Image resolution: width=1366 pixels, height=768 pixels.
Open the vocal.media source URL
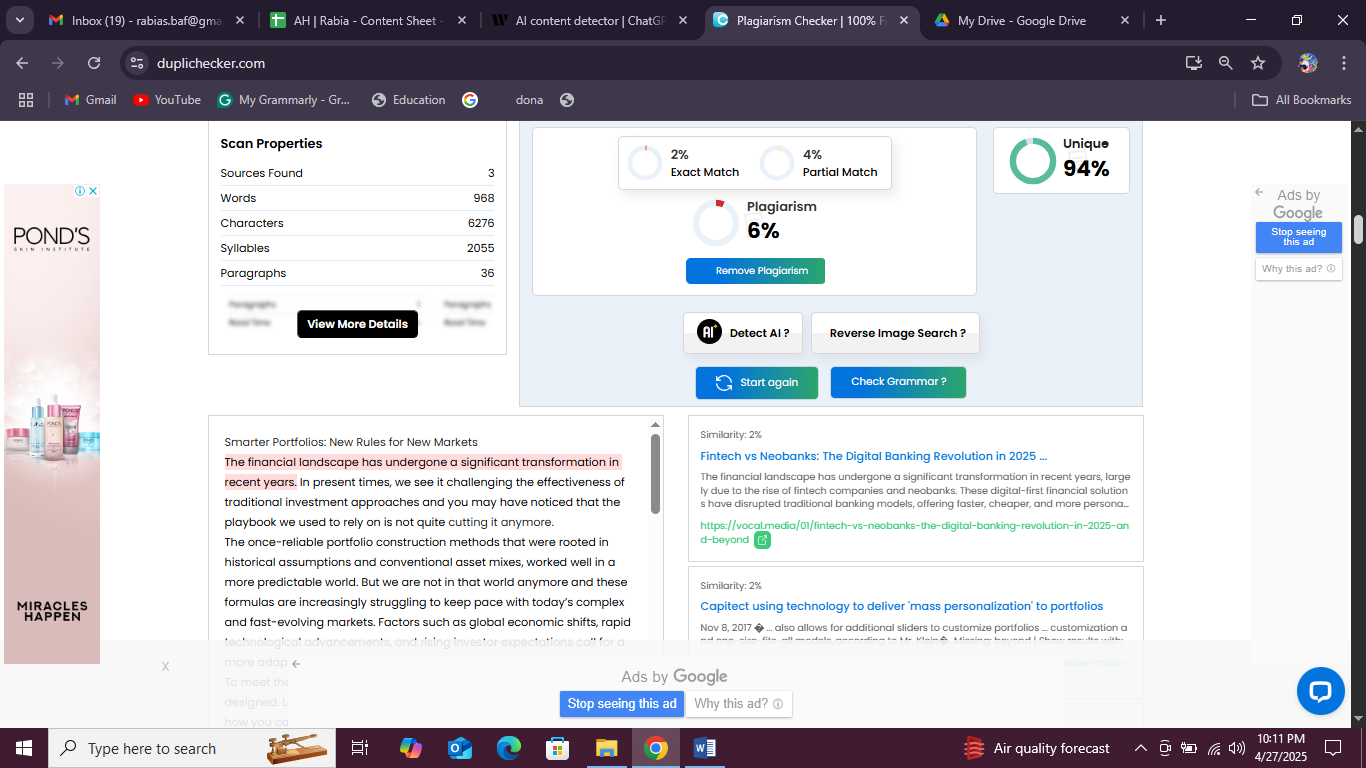(x=914, y=532)
